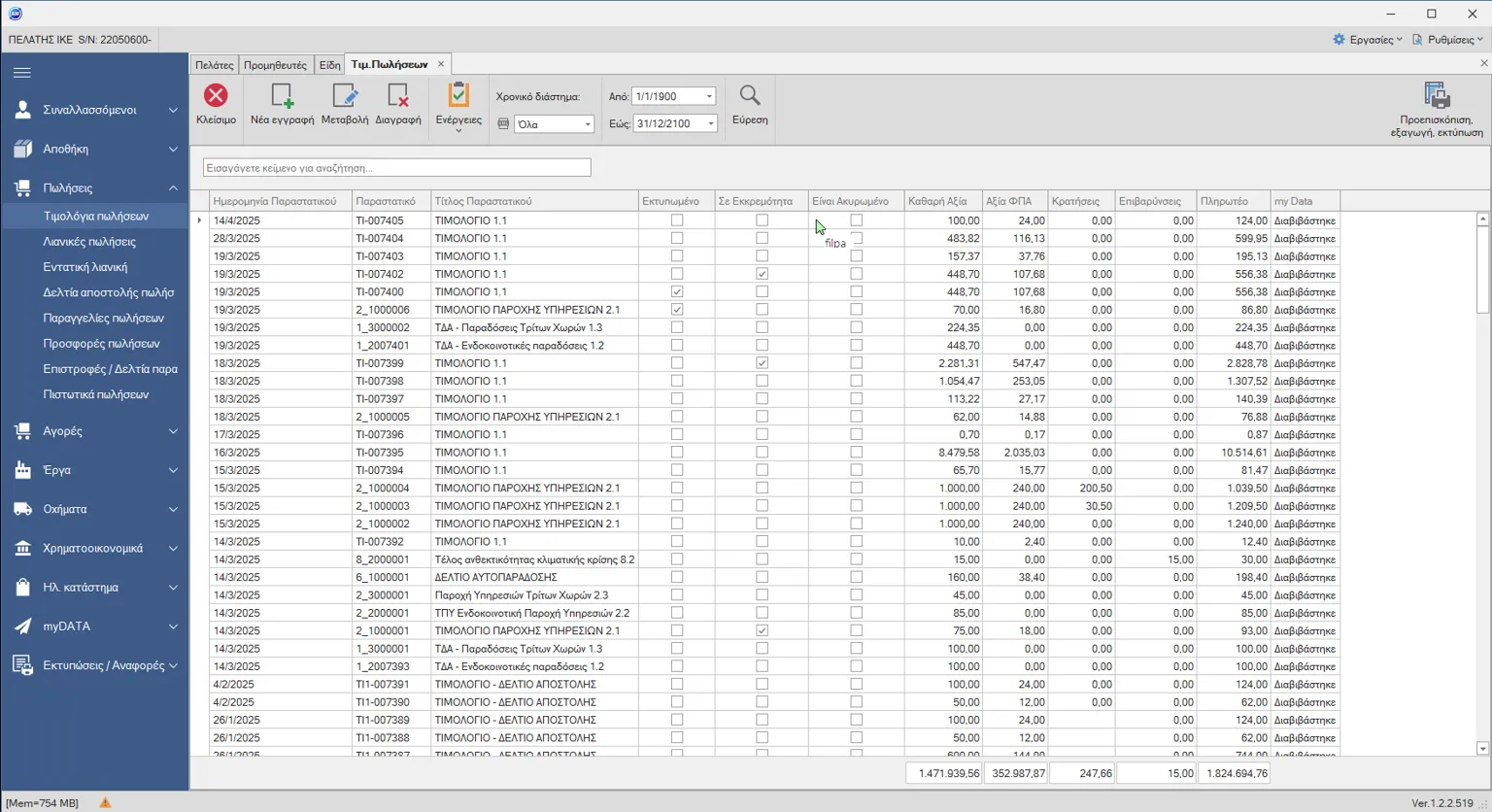Switch to the Προμηθευτές tab
This screenshot has width=1492, height=812.
[276, 65]
